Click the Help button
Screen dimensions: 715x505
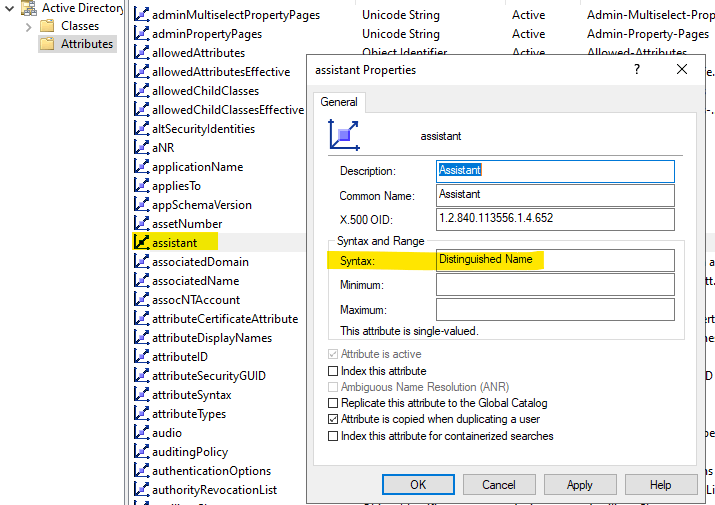(x=661, y=484)
